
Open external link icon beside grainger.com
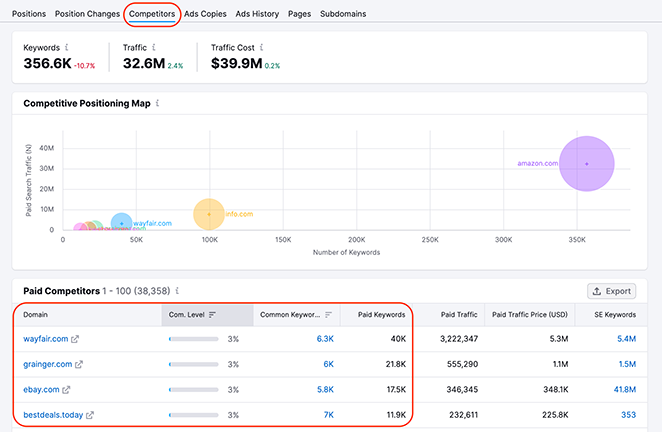(79, 365)
